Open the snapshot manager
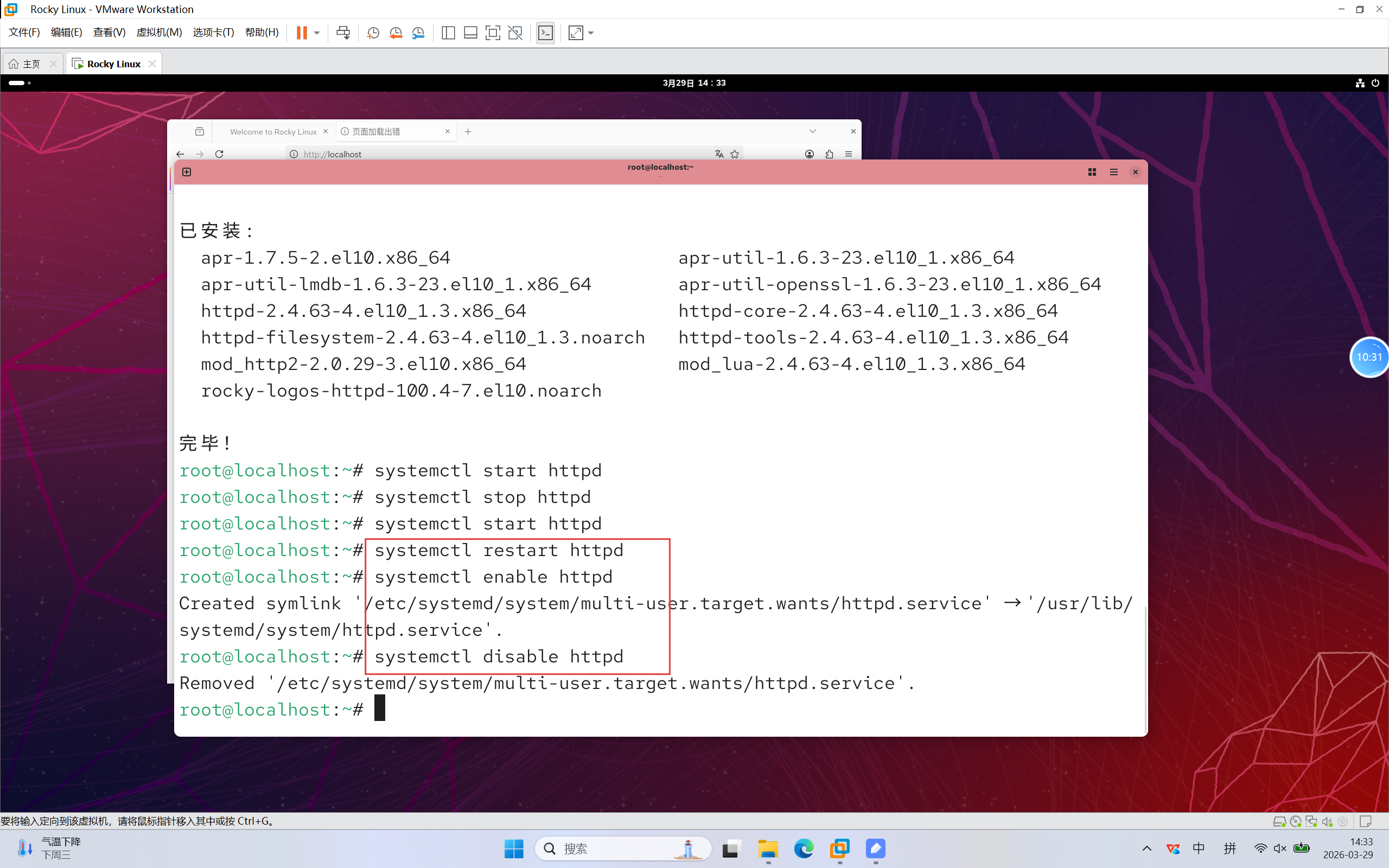Image resolution: width=1389 pixels, height=868 pixels. click(x=418, y=33)
